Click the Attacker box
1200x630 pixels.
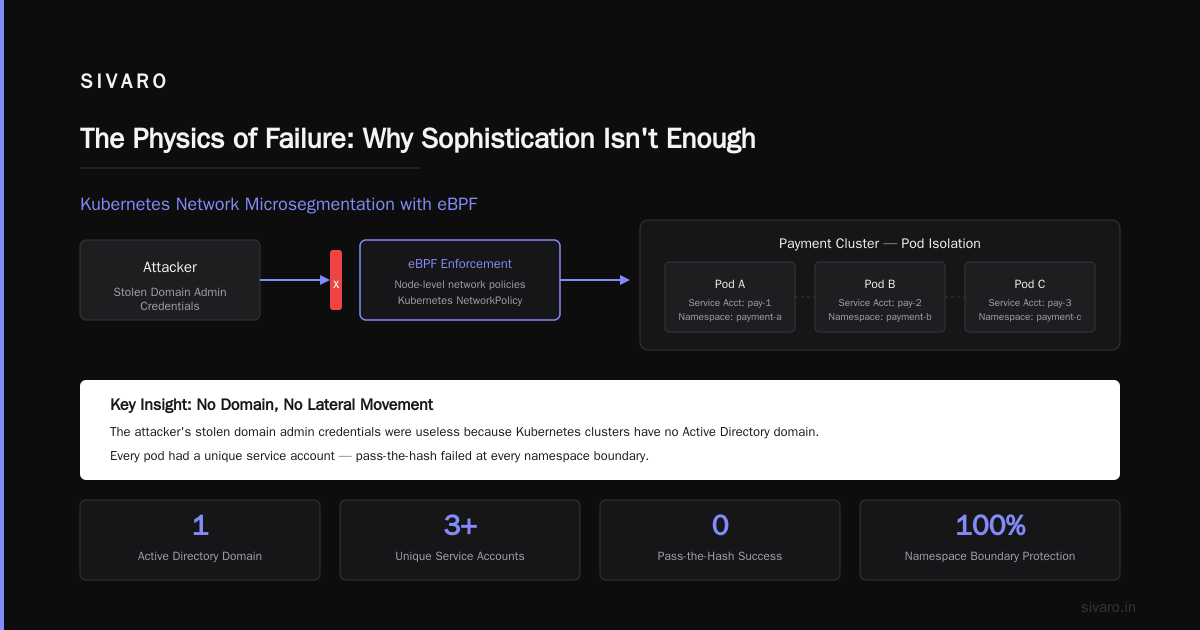(170, 280)
